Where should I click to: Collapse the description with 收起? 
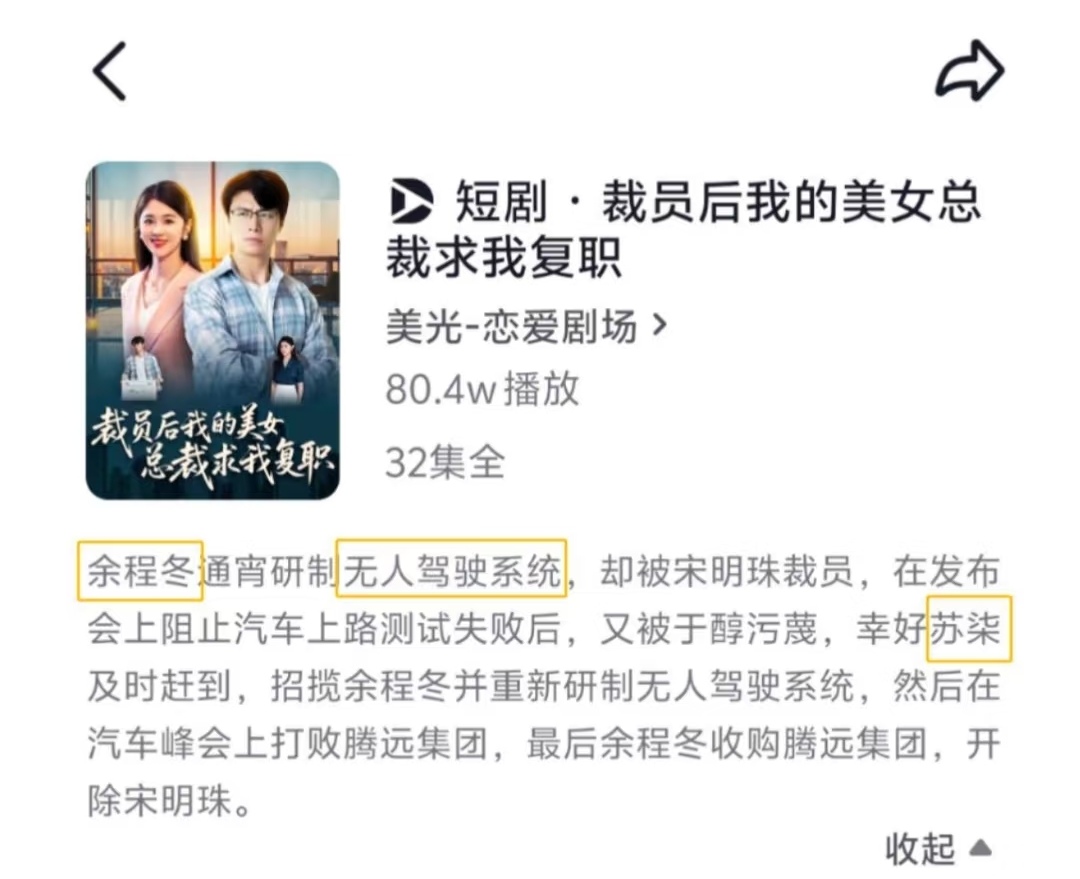[x=920, y=848]
